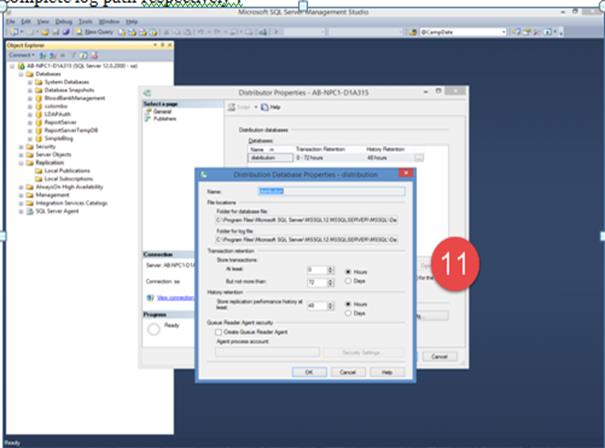Select the distribution row in Databases grid
Viewport: 605px width, 448px height.
[336, 158]
